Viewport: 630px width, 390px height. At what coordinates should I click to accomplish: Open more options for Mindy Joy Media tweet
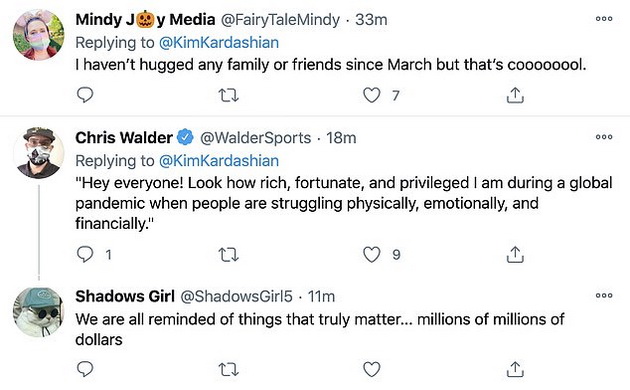[604, 19]
